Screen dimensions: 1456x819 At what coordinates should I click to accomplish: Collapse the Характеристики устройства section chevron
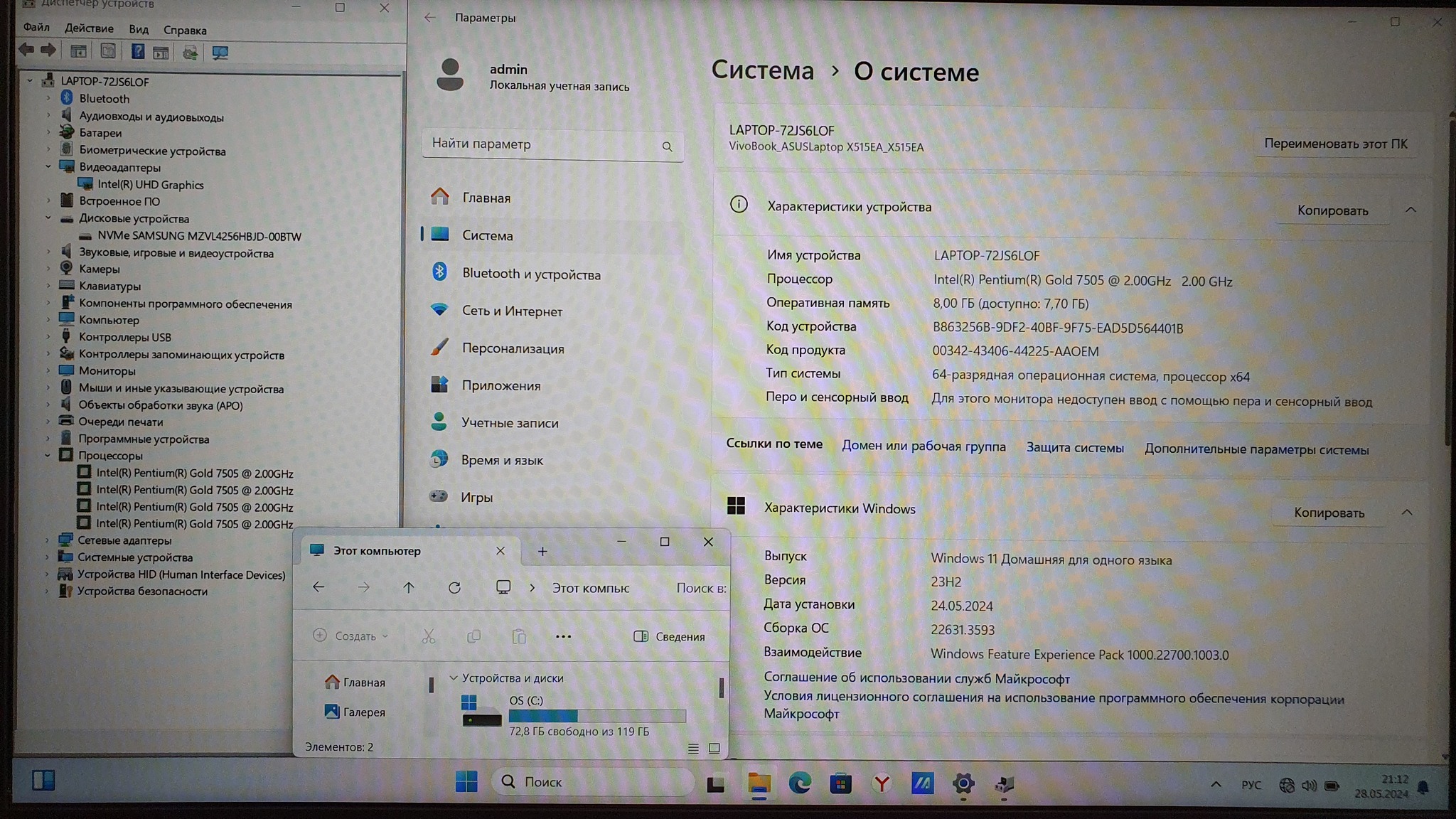(x=1410, y=209)
